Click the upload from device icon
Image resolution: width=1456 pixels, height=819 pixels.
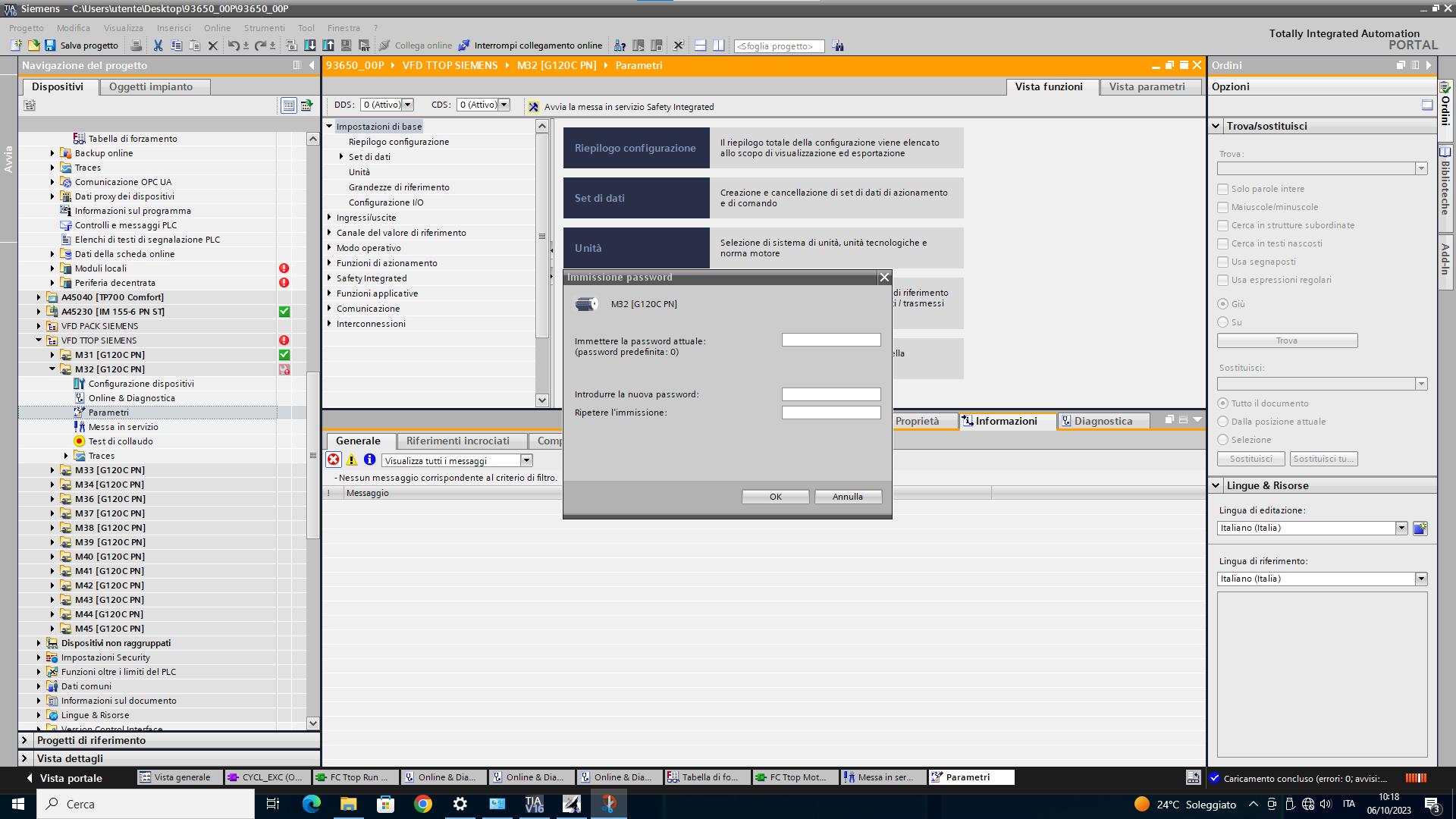(328, 45)
